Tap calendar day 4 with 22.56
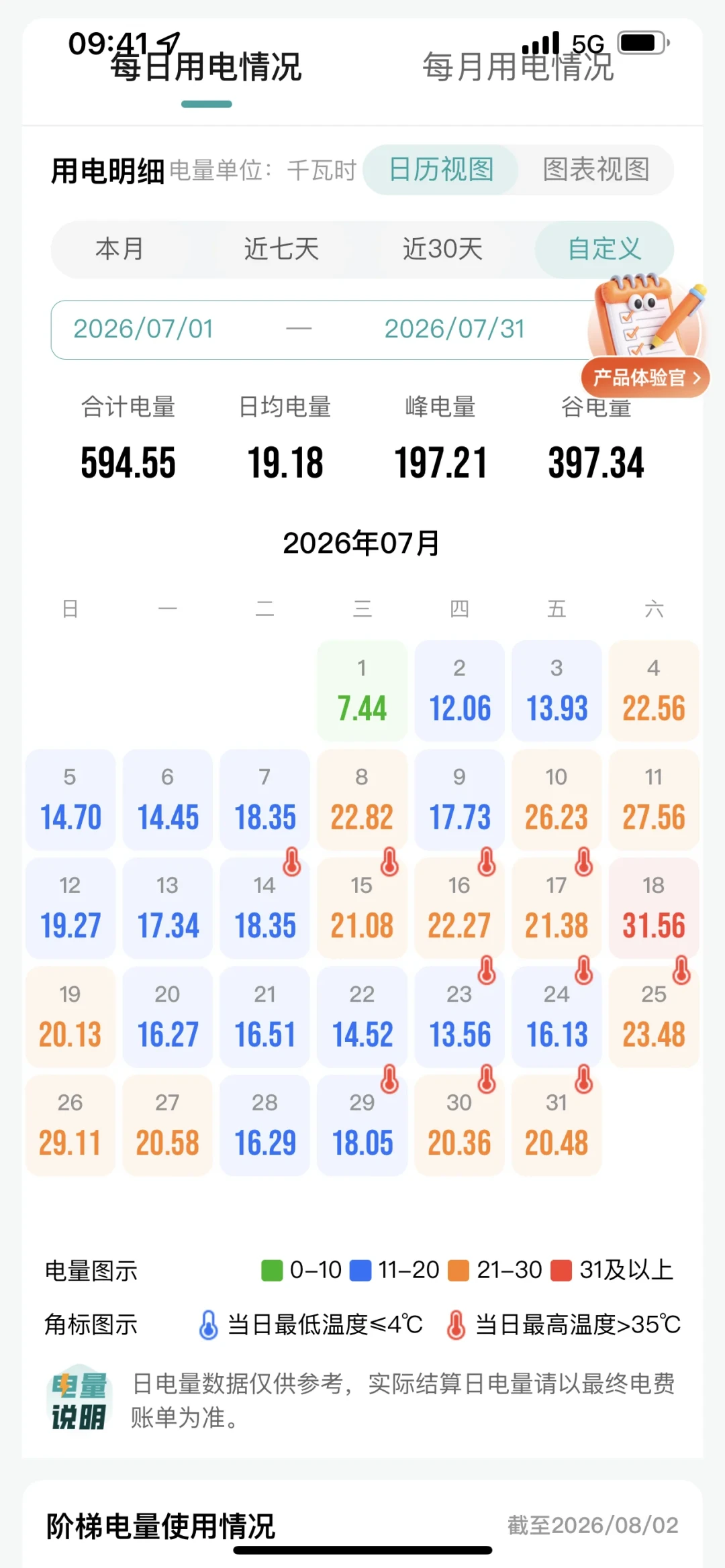This screenshot has width=725, height=1568. (x=654, y=690)
